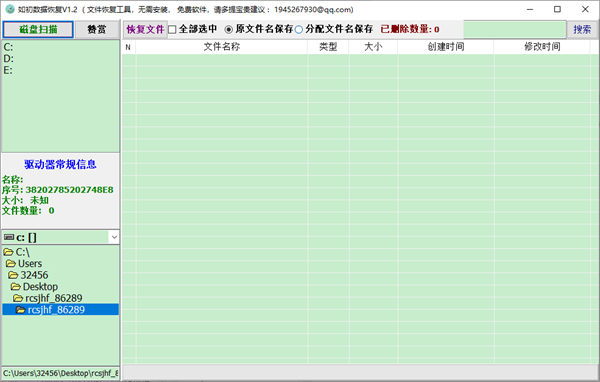Open the c: [] drive dropdown

point(114,237)
